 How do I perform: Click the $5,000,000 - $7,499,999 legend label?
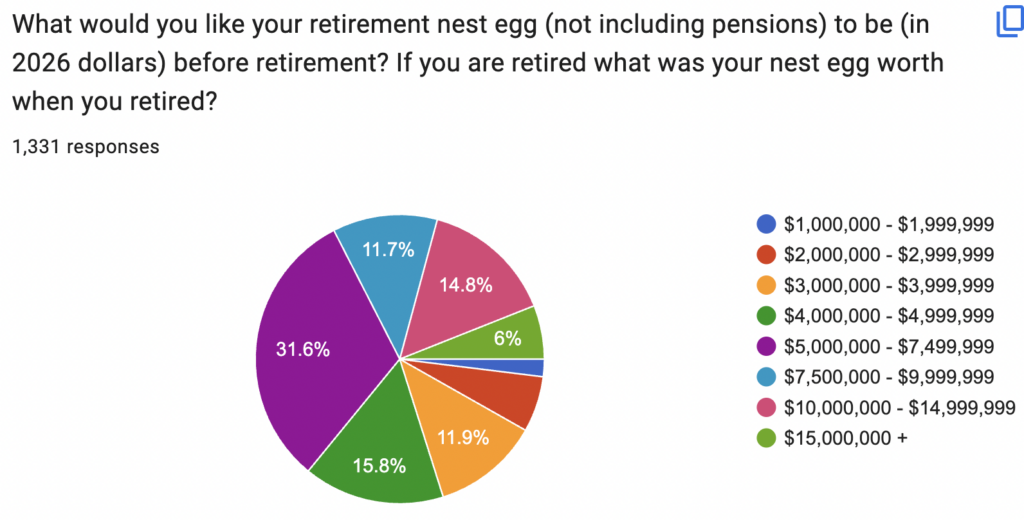(x=889, y=346)
